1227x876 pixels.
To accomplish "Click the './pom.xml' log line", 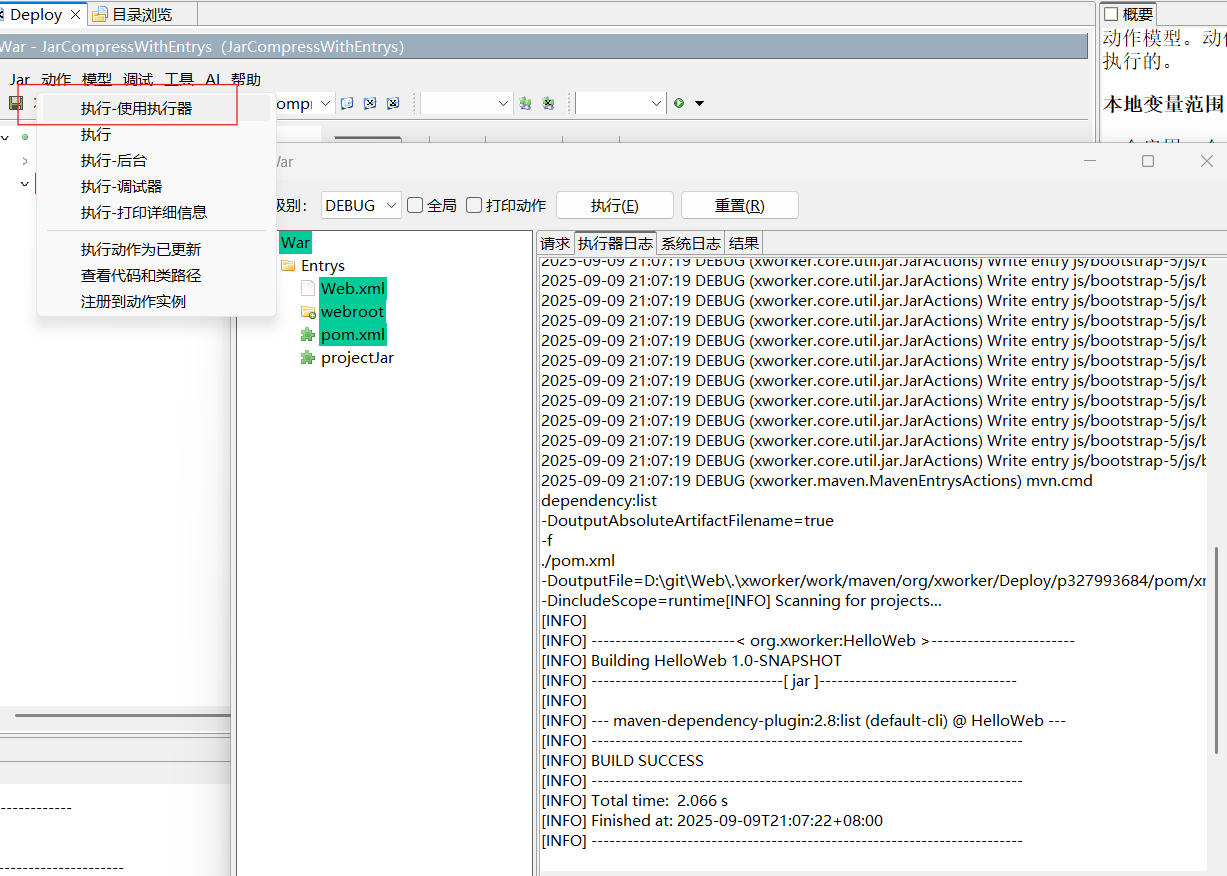I will click(x=578, y=561).
